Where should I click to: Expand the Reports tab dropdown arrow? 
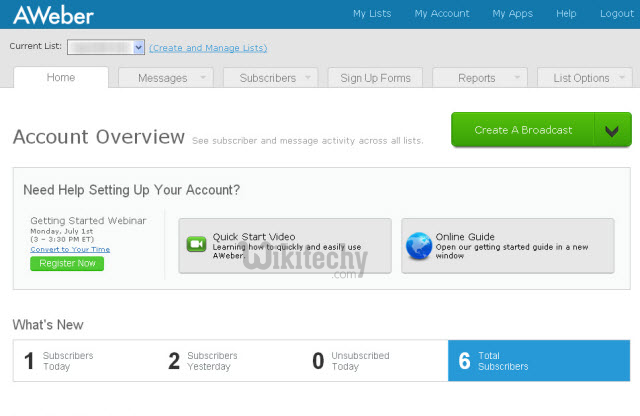point(517,77)
